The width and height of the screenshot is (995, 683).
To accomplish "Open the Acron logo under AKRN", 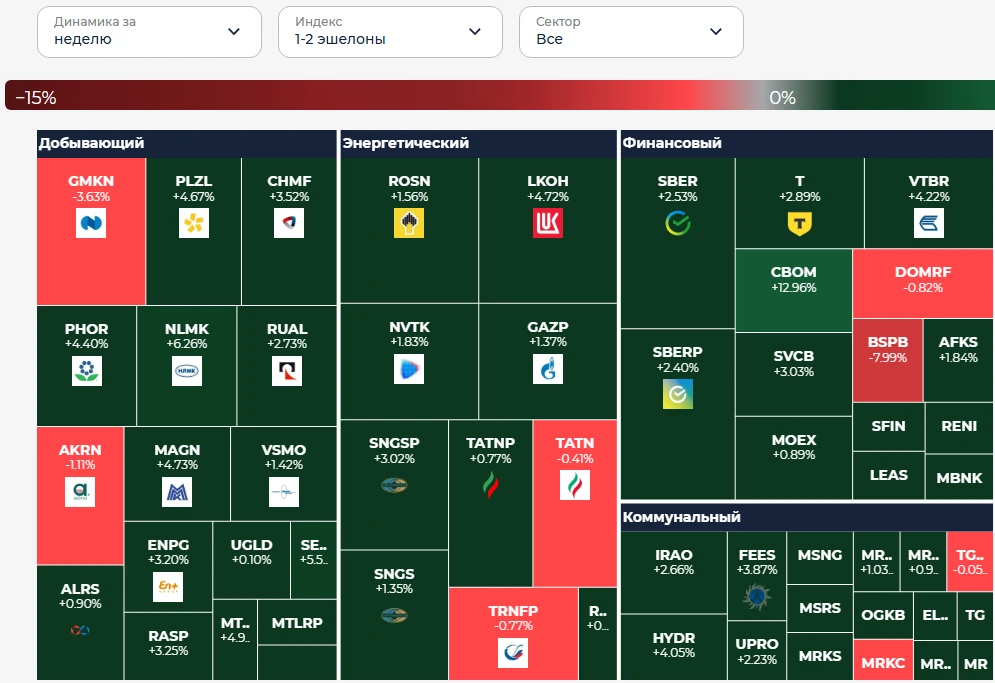I will (x=80, y=492).
